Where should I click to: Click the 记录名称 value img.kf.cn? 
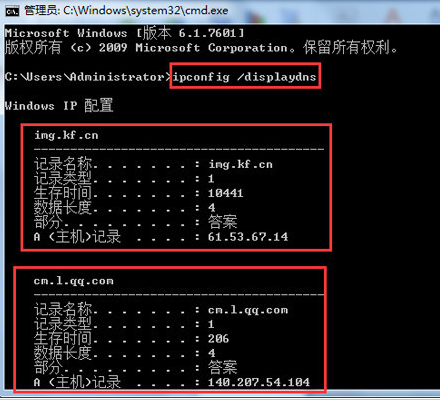[240, 164]
